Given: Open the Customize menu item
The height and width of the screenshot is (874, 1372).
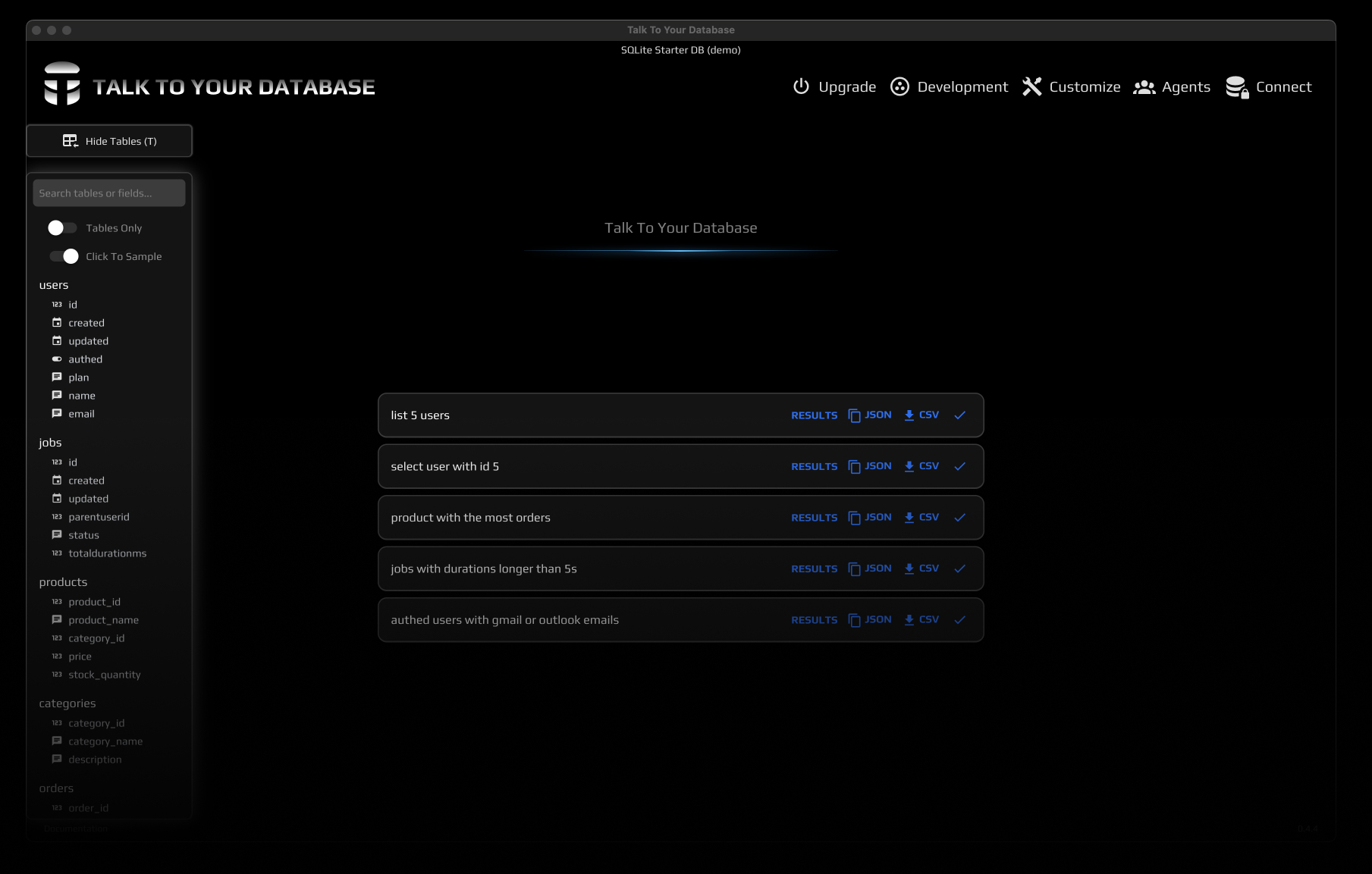Looking at the screenshot, I should (1085, 87).
